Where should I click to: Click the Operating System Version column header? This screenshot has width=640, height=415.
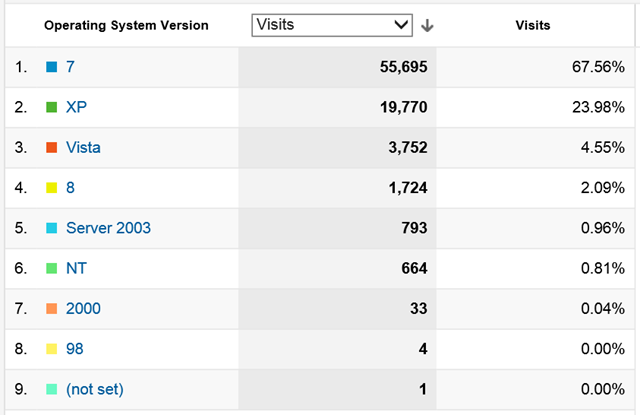click(x=126, y=26)
